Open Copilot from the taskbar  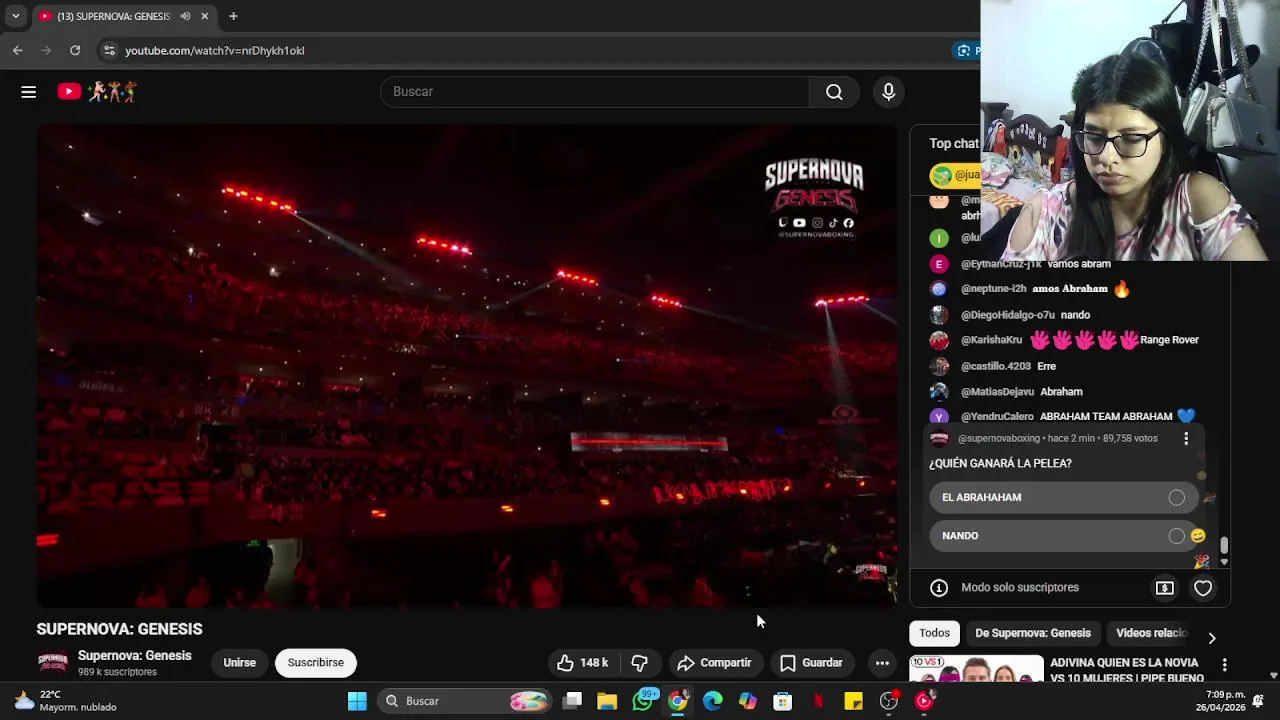pyautogui.click(x=748, y=701)
